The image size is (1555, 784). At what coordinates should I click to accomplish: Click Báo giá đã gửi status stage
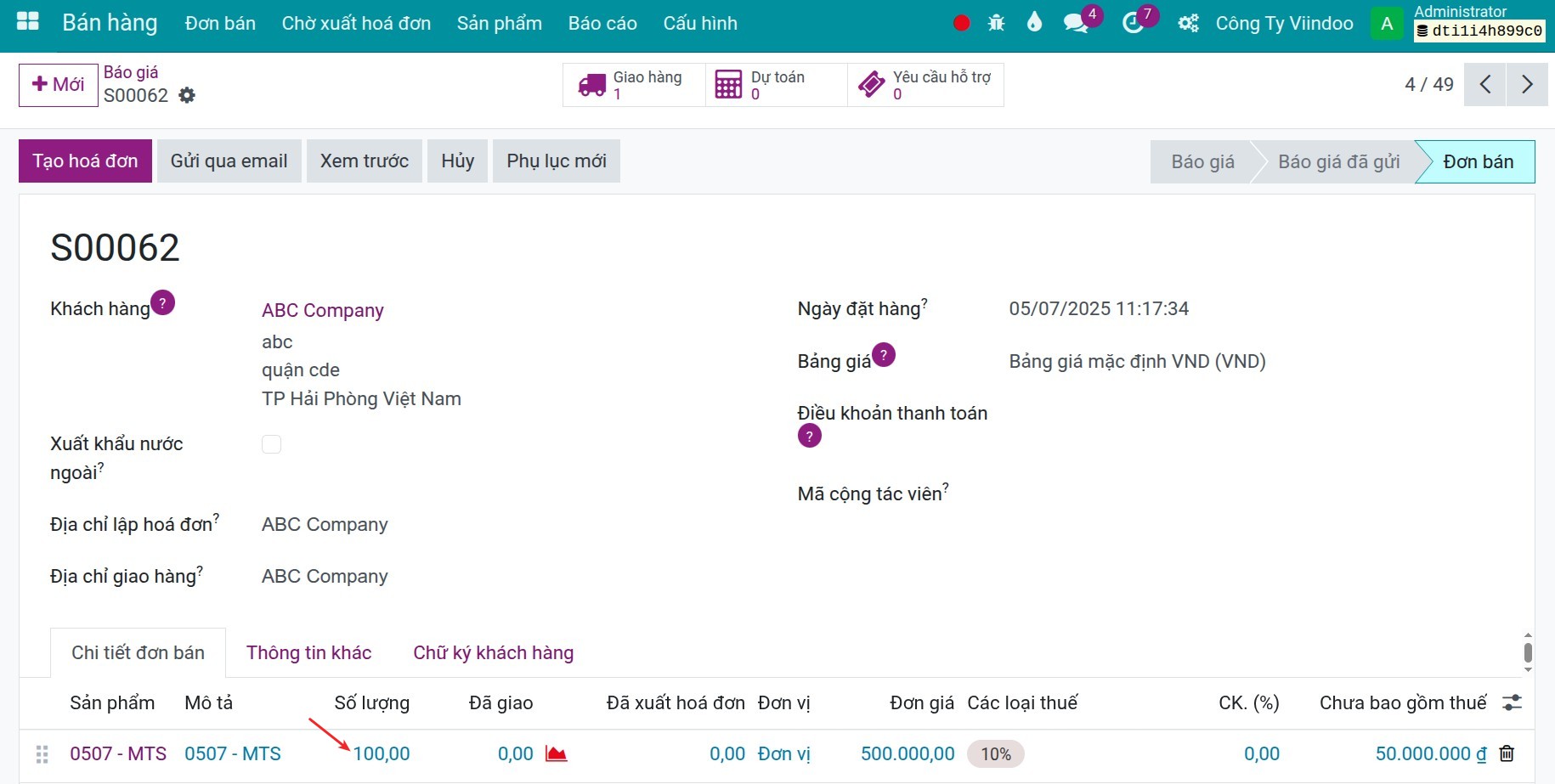1338,161
